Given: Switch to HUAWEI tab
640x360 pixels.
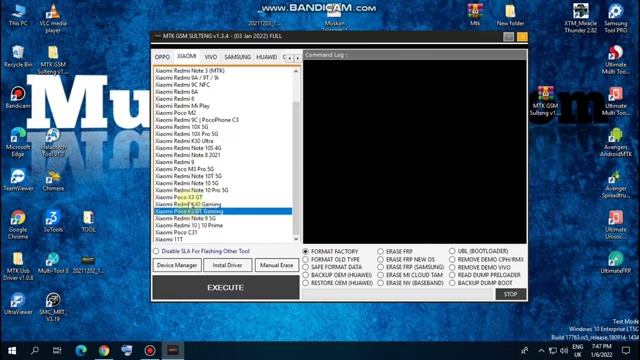Looking at the screenshot, I should point(267,57).
